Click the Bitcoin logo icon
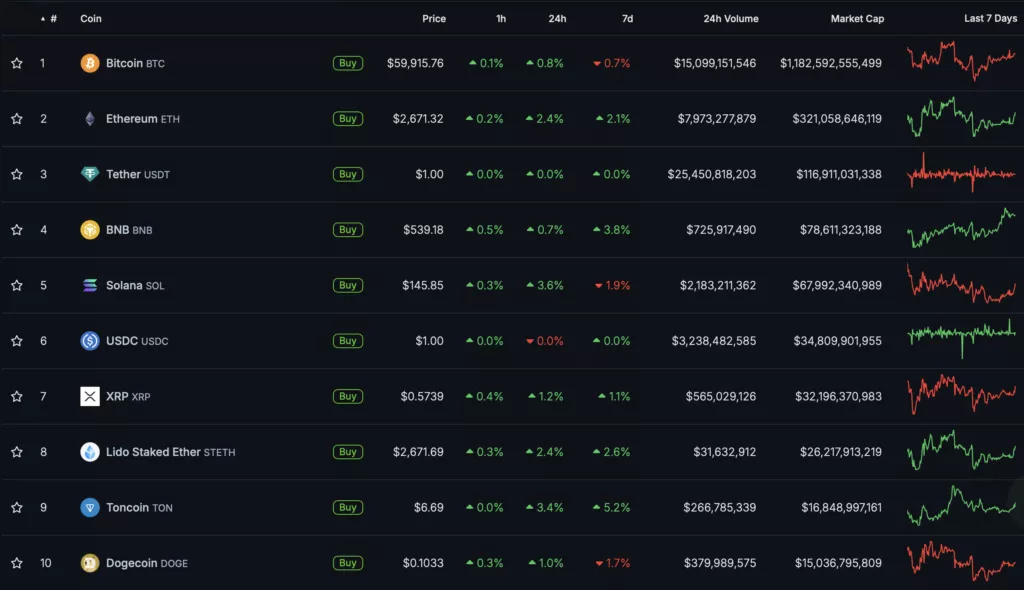Viewport: 1024px width, 590px height. pos(90,63)
